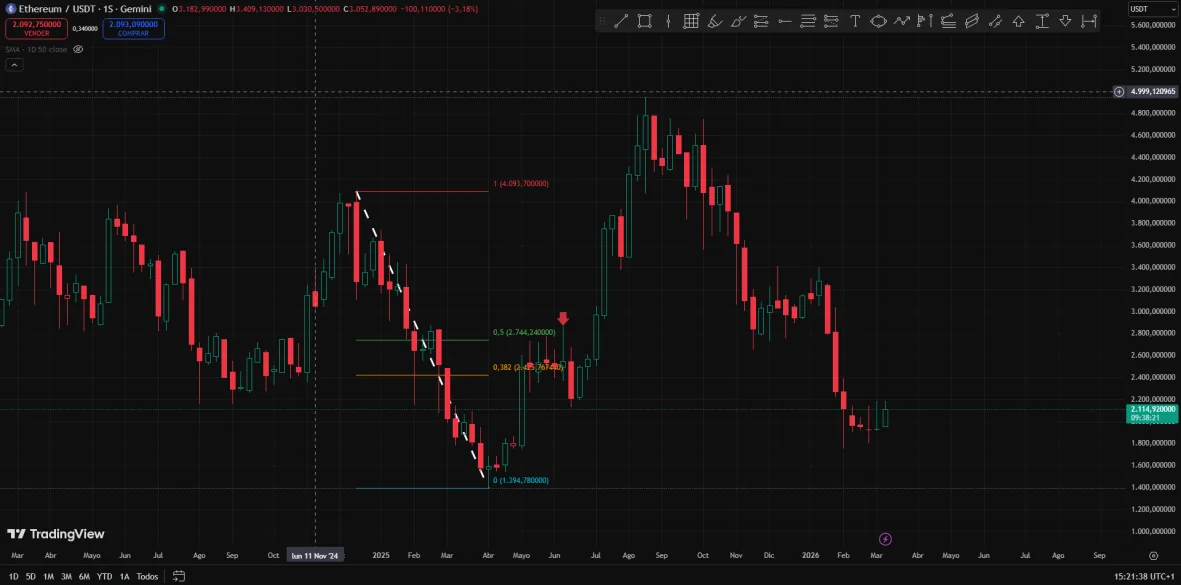Select the date range measure tool
This screenshot has height=585, width=1181.
[x=1088, y=21]
